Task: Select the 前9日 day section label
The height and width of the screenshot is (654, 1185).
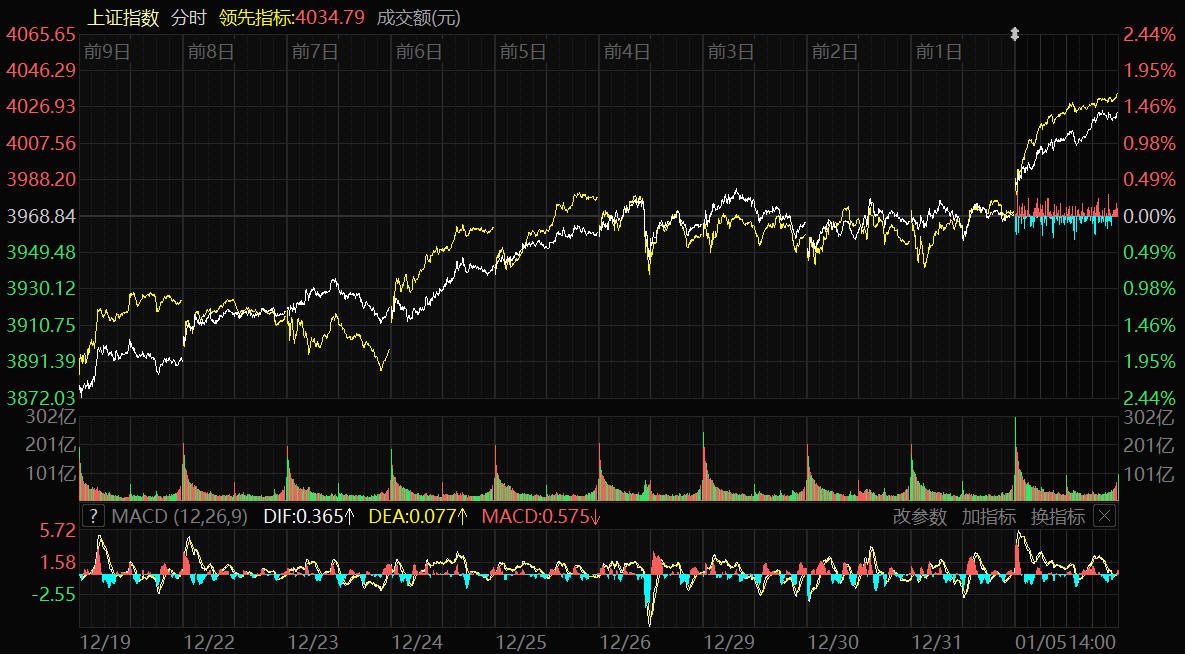Action: (107, 51)
